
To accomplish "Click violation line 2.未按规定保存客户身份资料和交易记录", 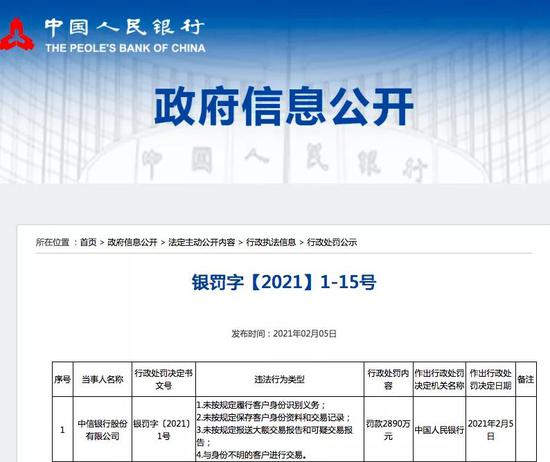I will pos(274,417).
